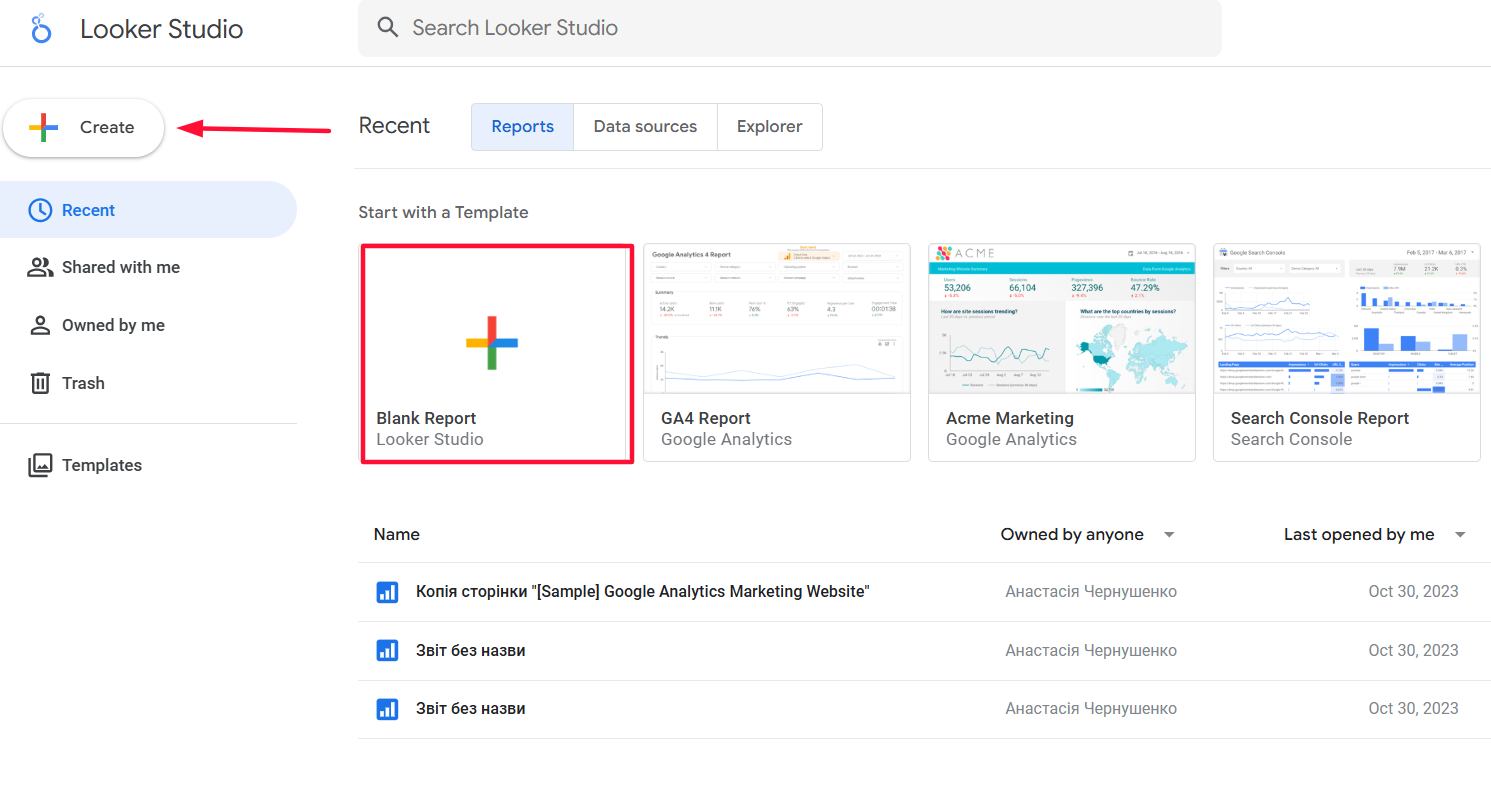Open the Acme Marketing template thumbnail
1491x809 pixels.
[1061, 318]
